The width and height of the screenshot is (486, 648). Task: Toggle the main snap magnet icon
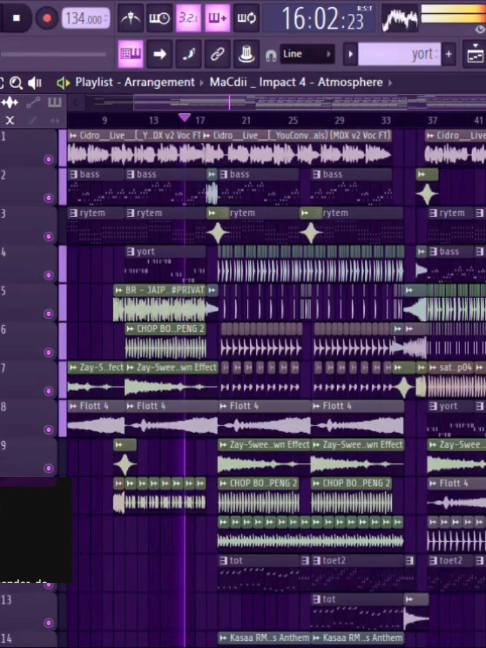pos(270,55)
